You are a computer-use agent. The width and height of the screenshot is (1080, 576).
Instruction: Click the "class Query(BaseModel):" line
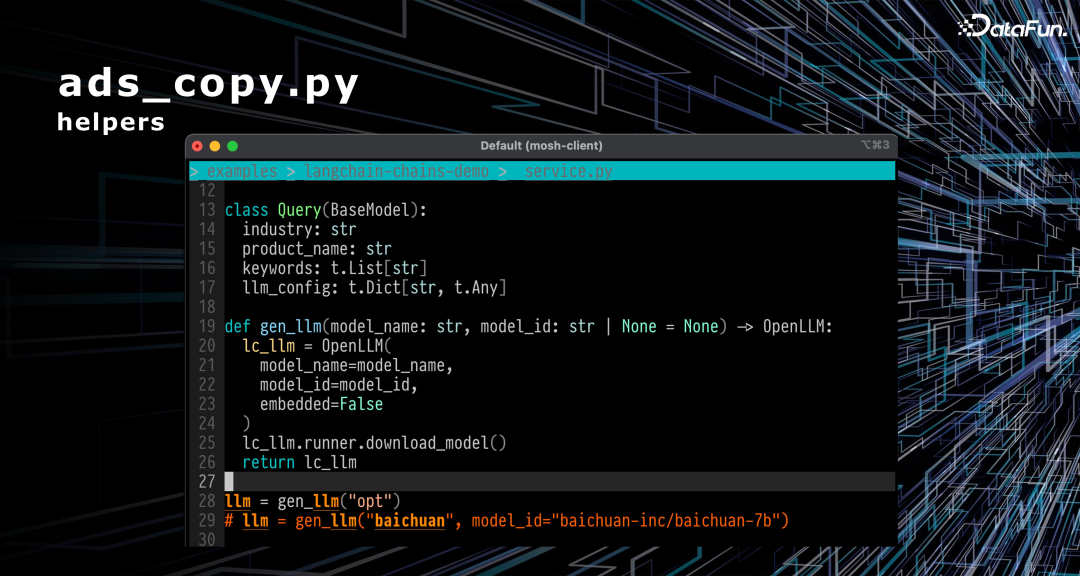pos(325,210)
